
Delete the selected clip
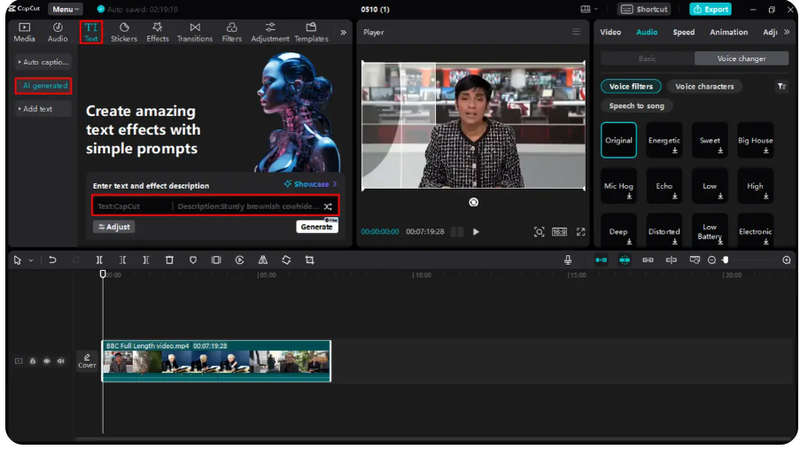click(169, 260)
